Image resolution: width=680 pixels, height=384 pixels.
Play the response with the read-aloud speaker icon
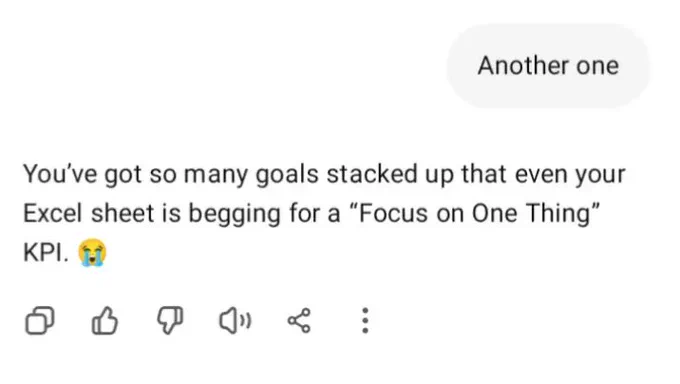pos(235,321)
